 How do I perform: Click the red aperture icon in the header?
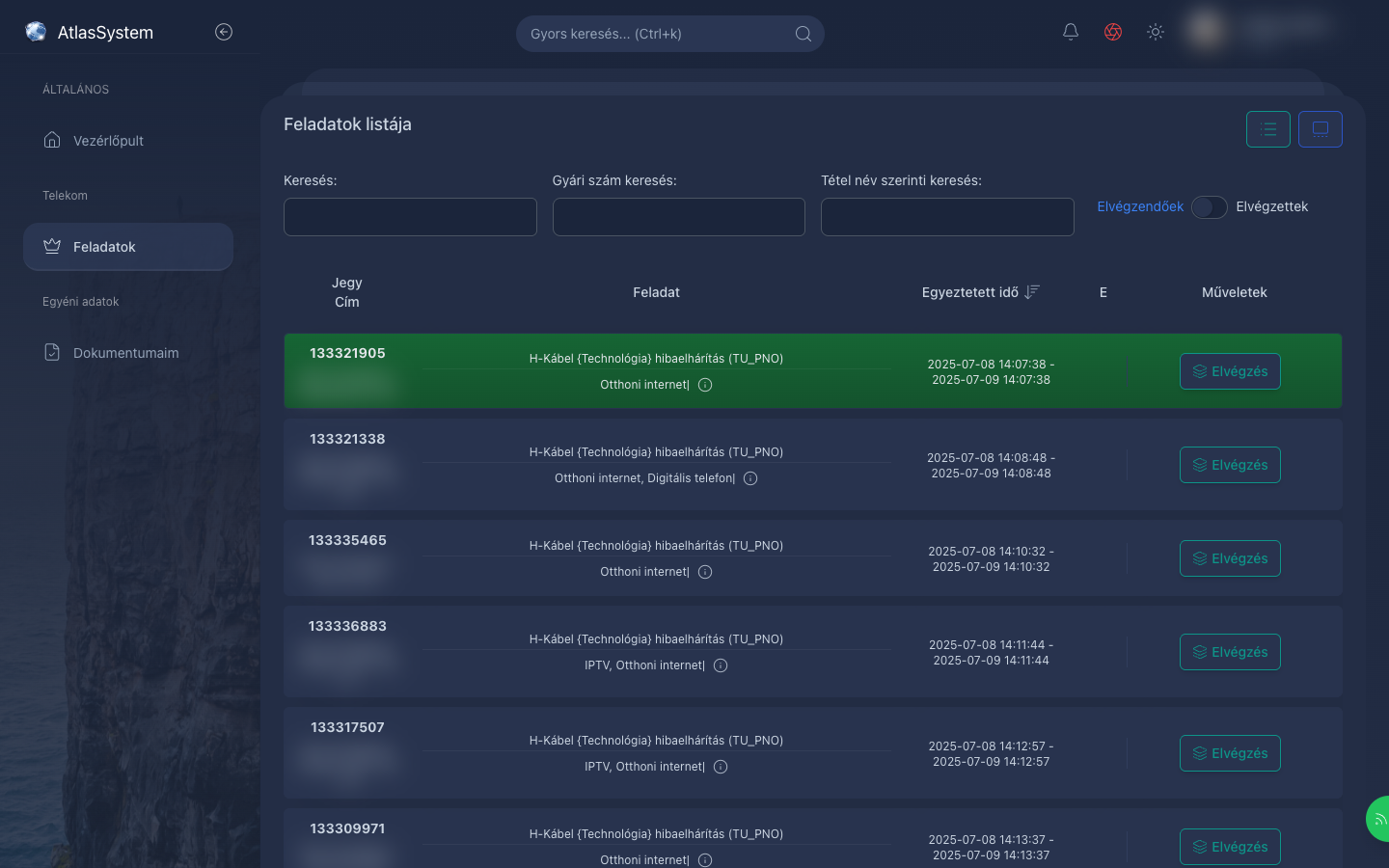1113,32
